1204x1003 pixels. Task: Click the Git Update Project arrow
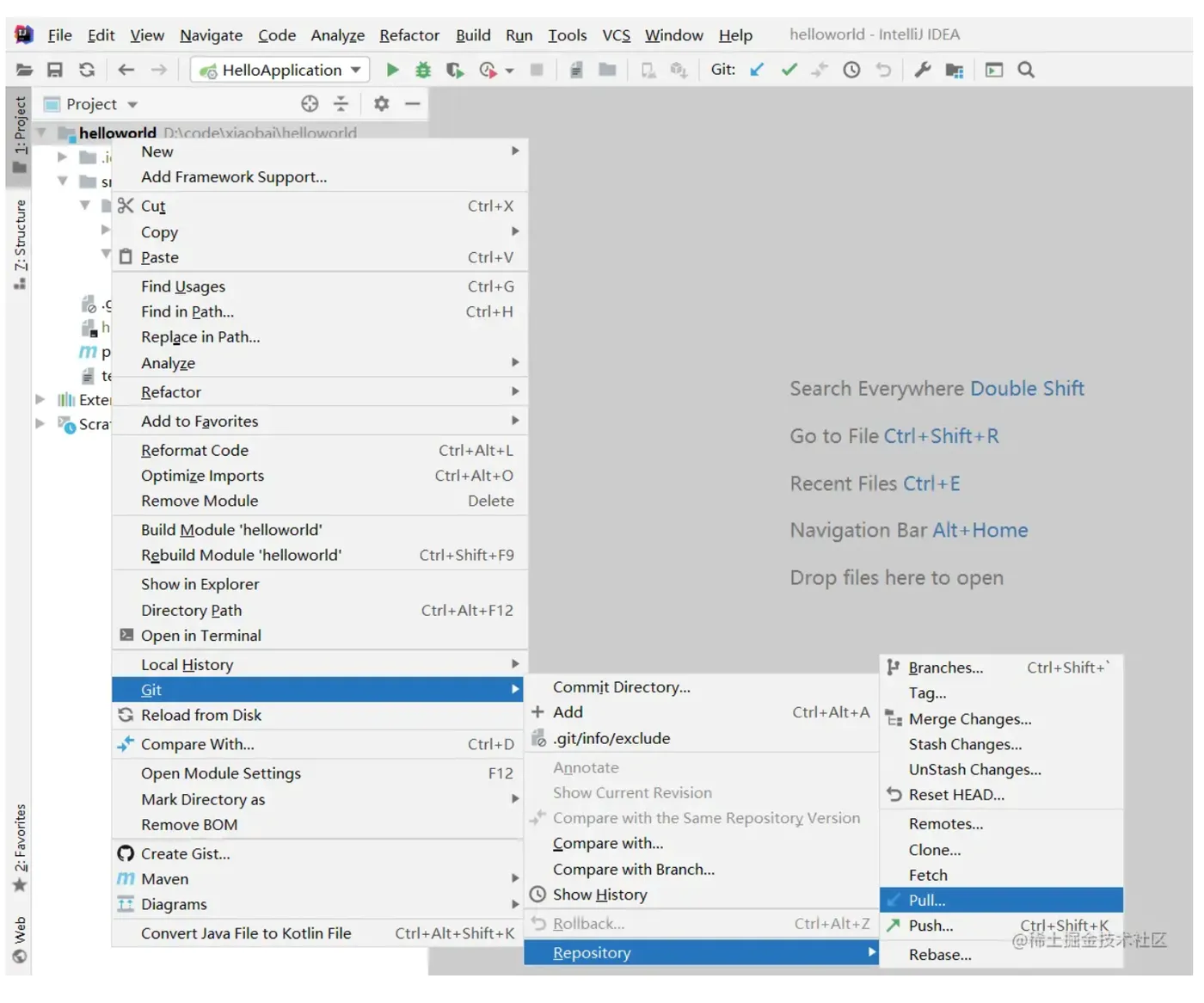(757, 70)
